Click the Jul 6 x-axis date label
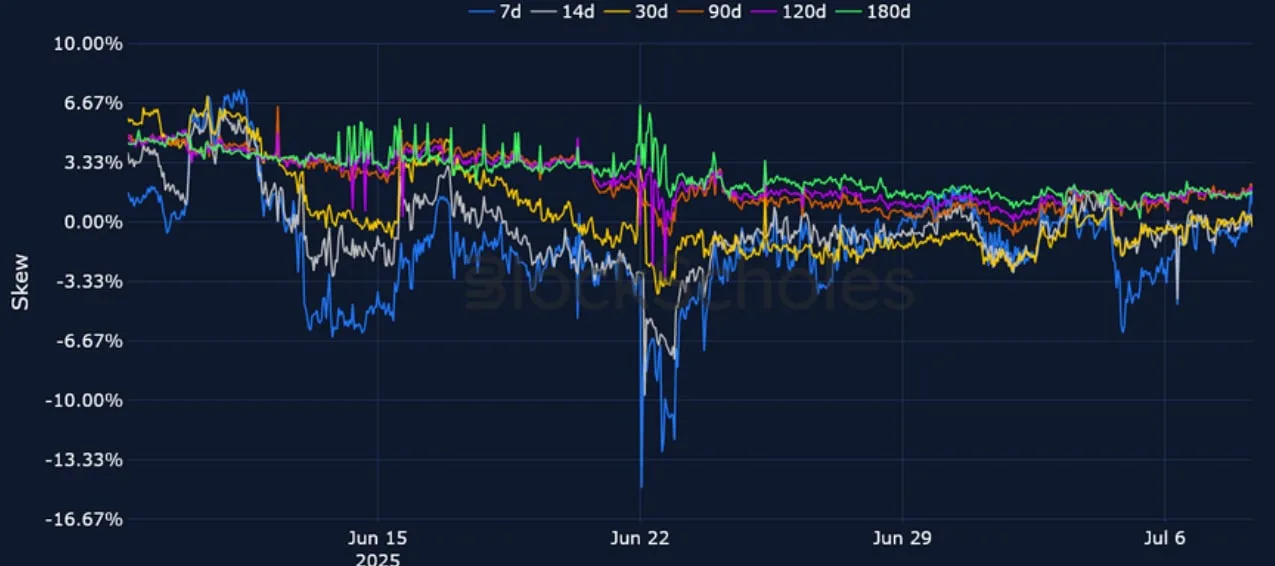Screen dimensions: 1275x566 [1165, 539]
